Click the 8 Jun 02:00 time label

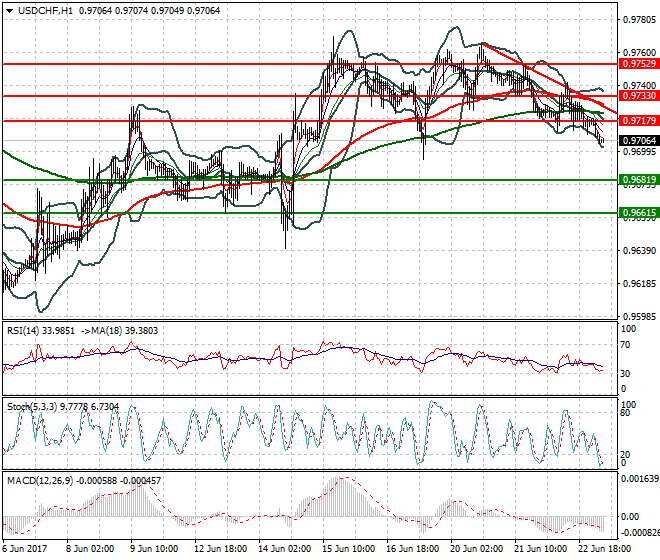(x=90, y=549)
